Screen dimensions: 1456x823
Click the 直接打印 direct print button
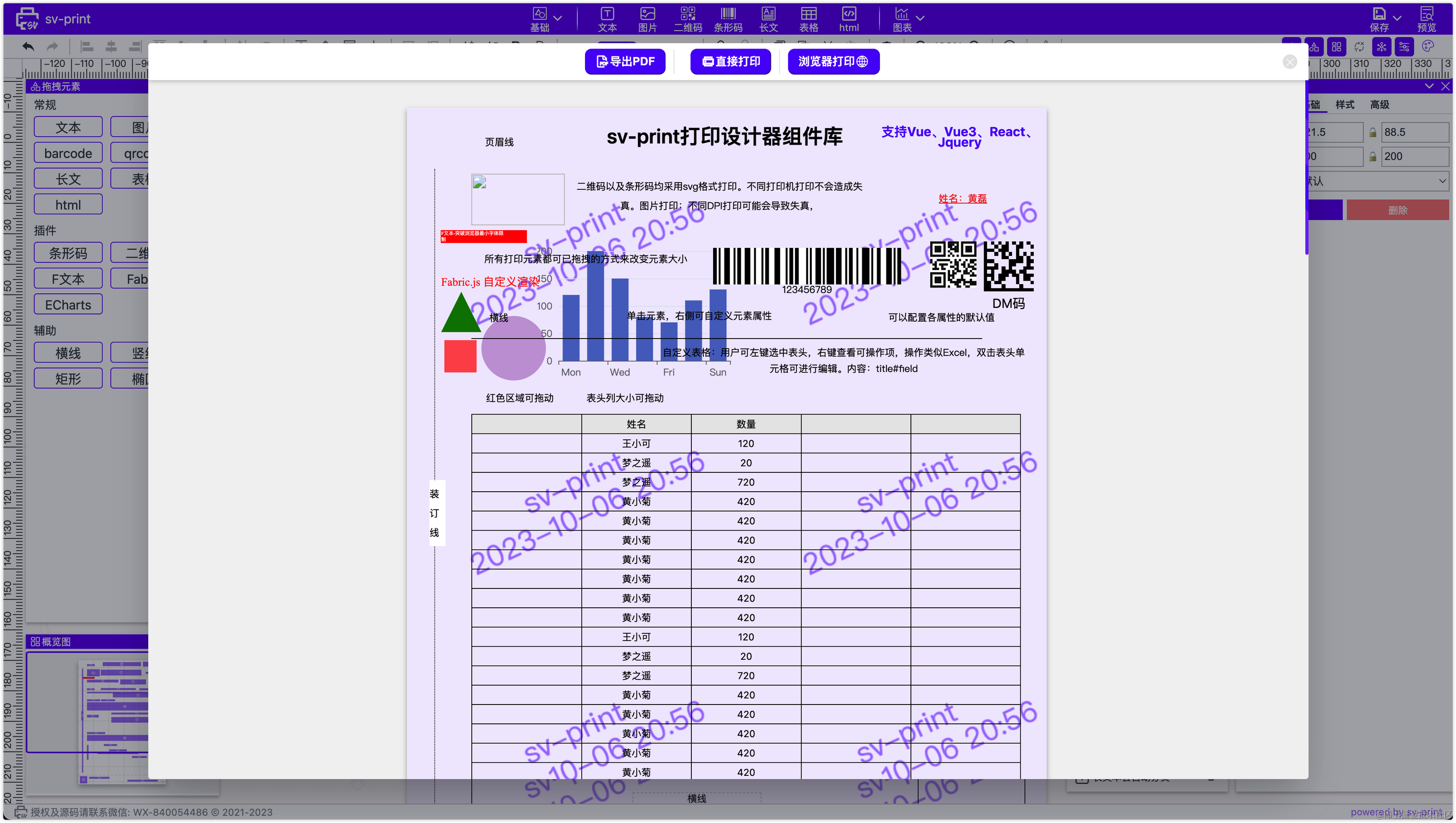coord(730,61)
